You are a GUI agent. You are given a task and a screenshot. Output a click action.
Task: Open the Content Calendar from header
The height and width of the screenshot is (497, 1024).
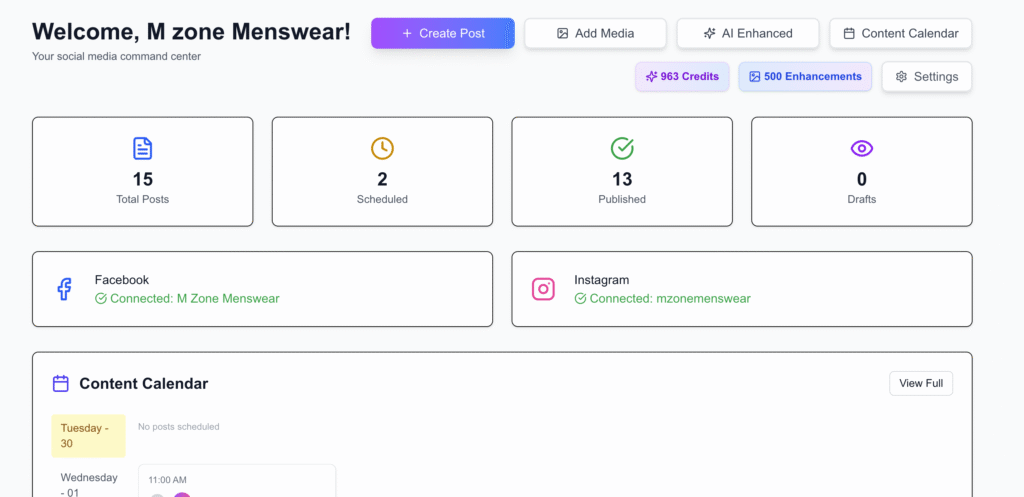(x=900, y=33)
